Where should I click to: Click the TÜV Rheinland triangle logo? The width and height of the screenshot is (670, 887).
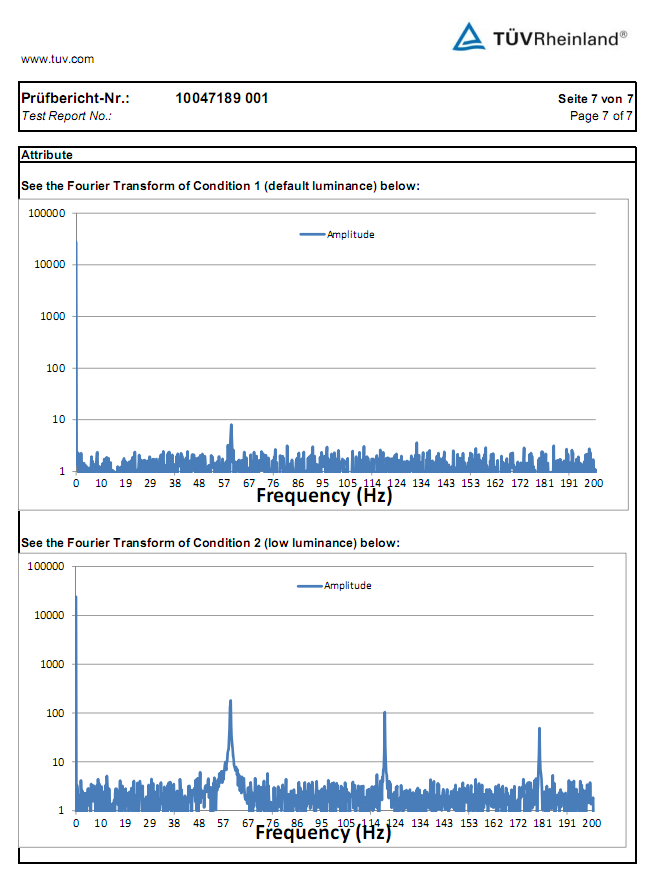(x=469, y=37)
